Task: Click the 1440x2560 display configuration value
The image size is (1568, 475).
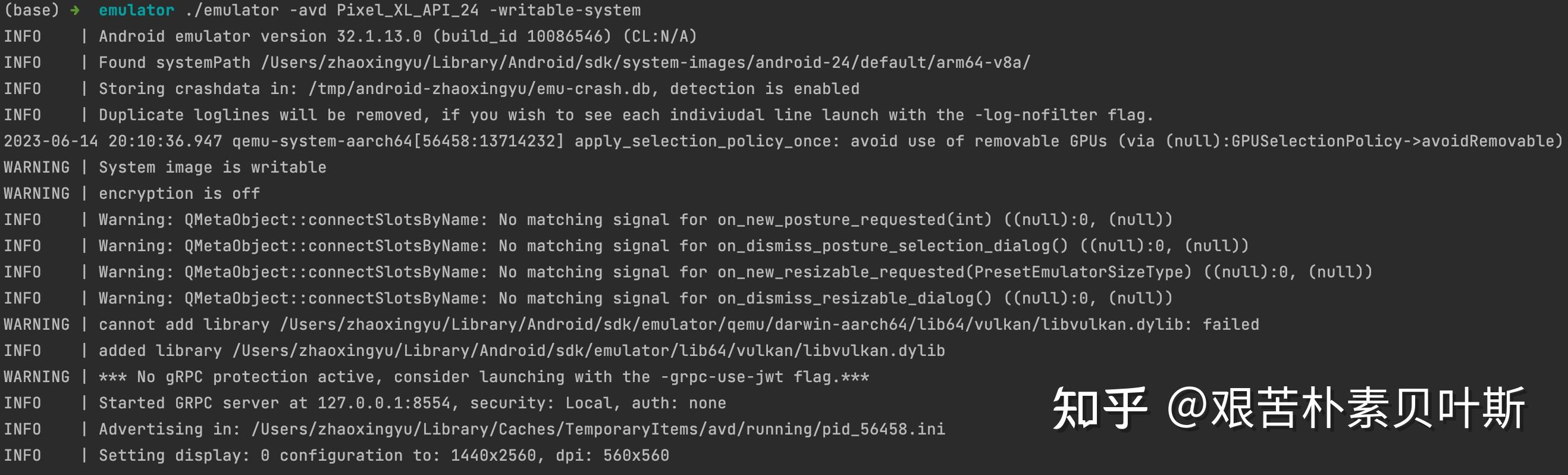Action: coord(493,455)
